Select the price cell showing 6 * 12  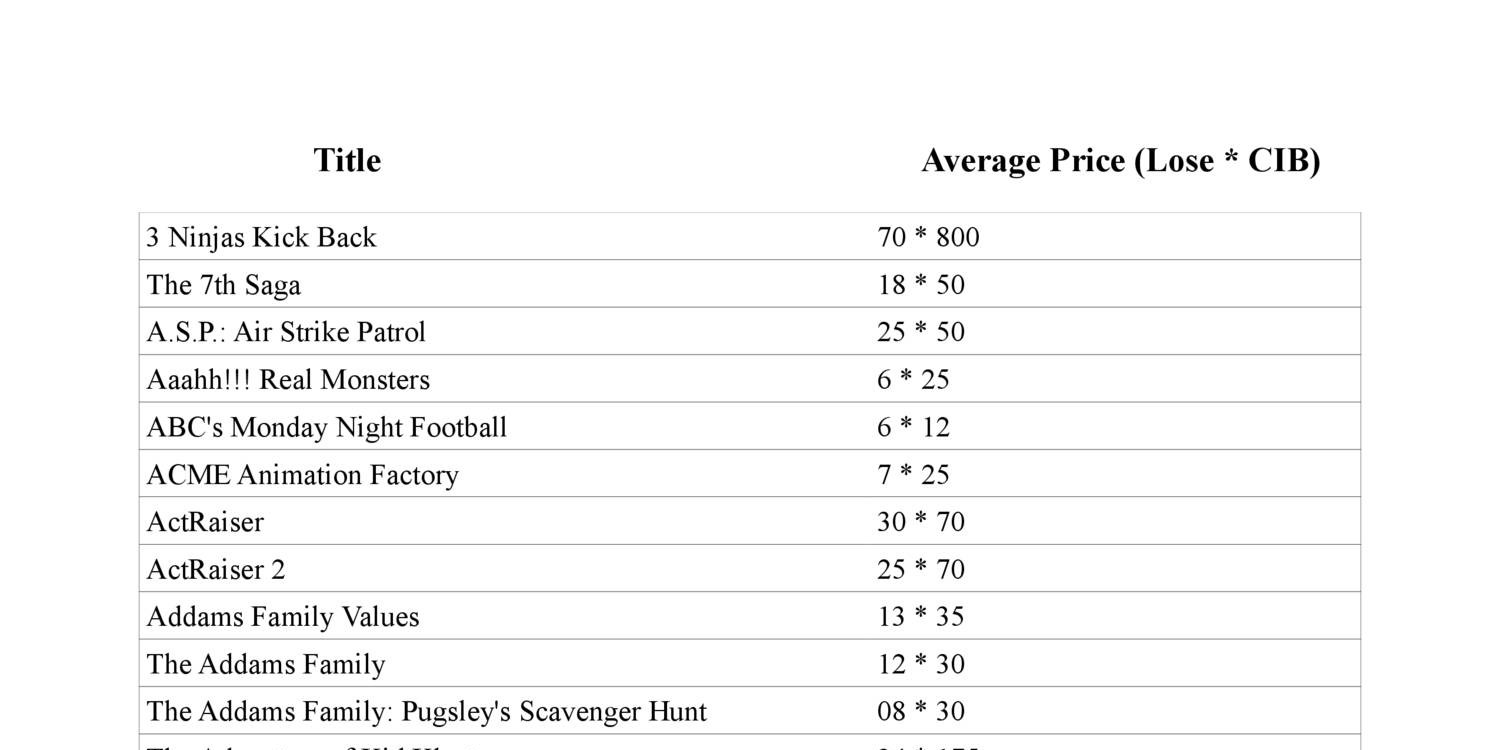[913, 427]
